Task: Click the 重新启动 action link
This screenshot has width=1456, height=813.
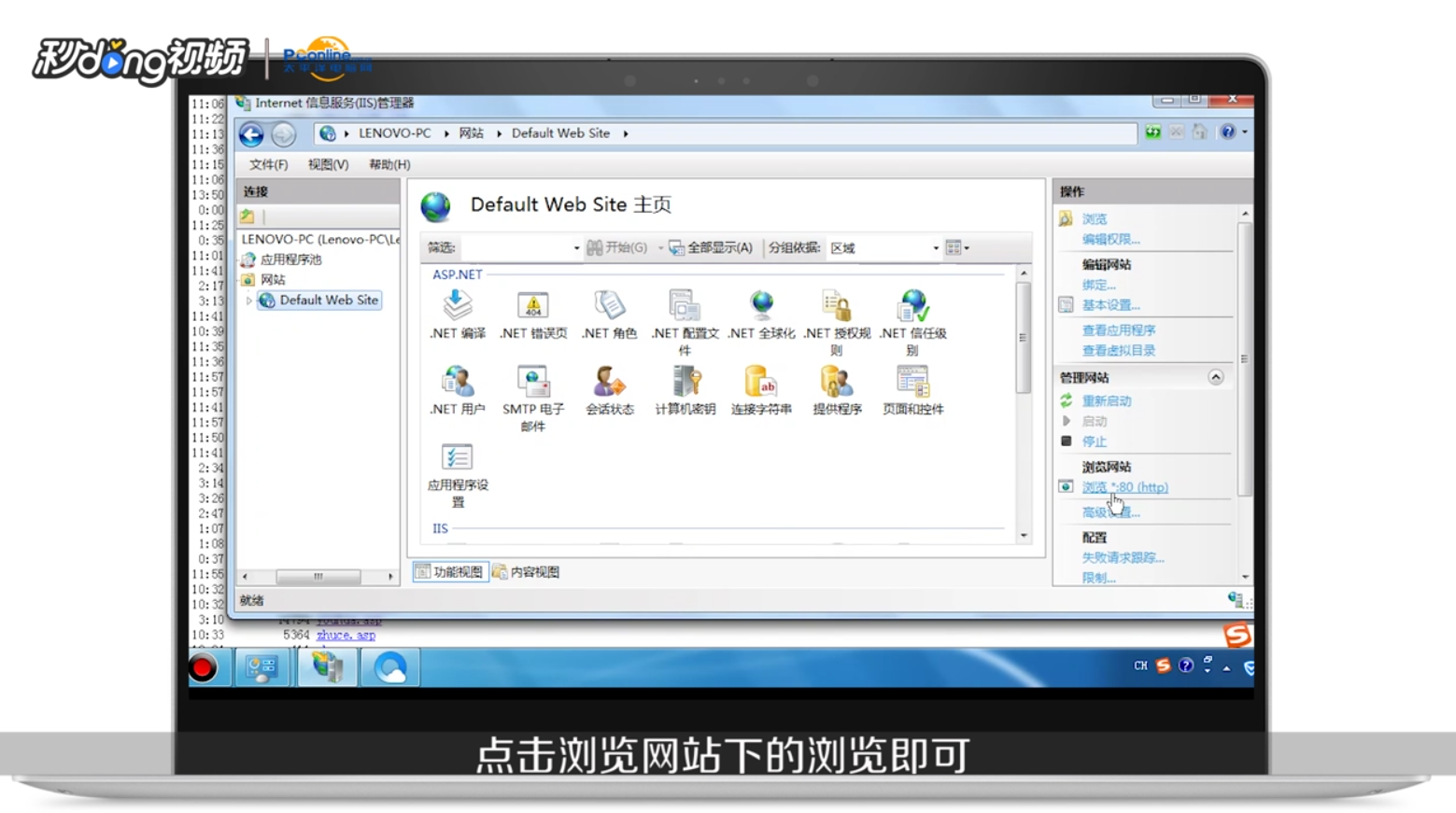Action: point(1106,401)
